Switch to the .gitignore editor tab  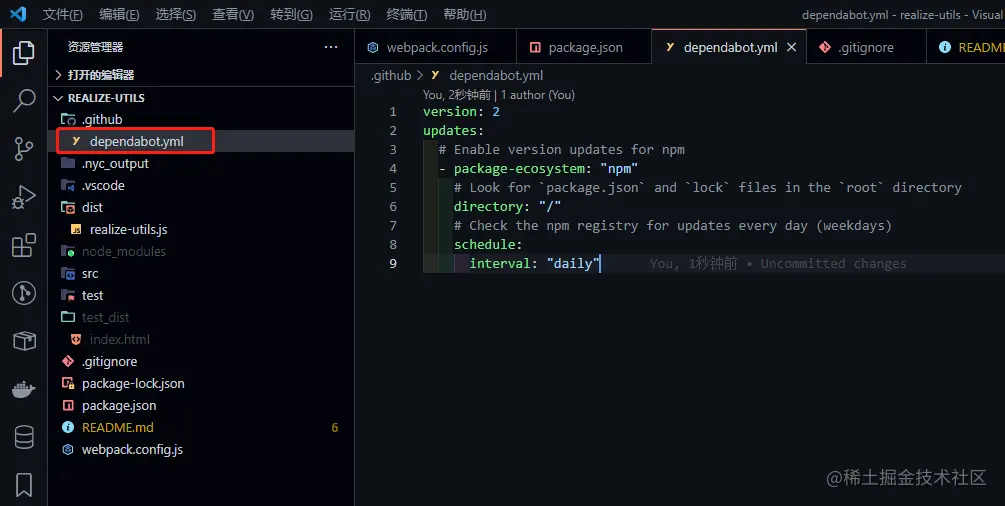(866, 47)
